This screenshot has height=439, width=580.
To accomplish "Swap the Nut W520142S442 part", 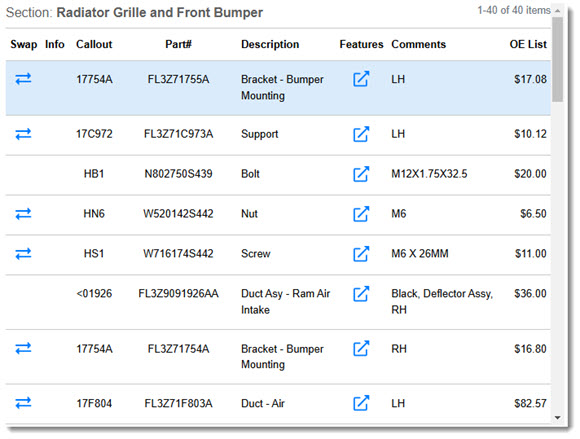I will click(x=23, y=213).
